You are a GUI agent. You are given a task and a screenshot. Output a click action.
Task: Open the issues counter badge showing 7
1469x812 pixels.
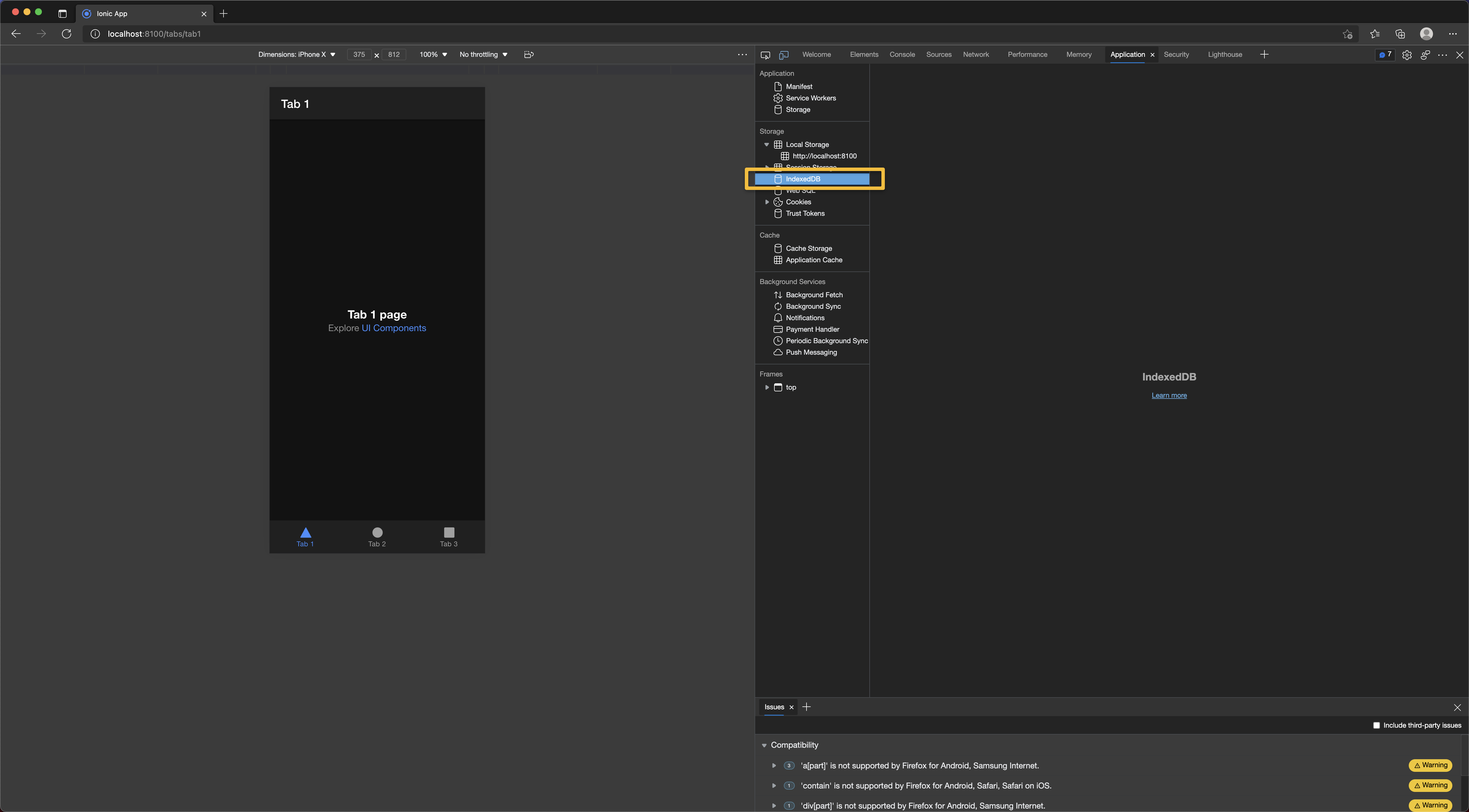click(x=1385, y=55)
